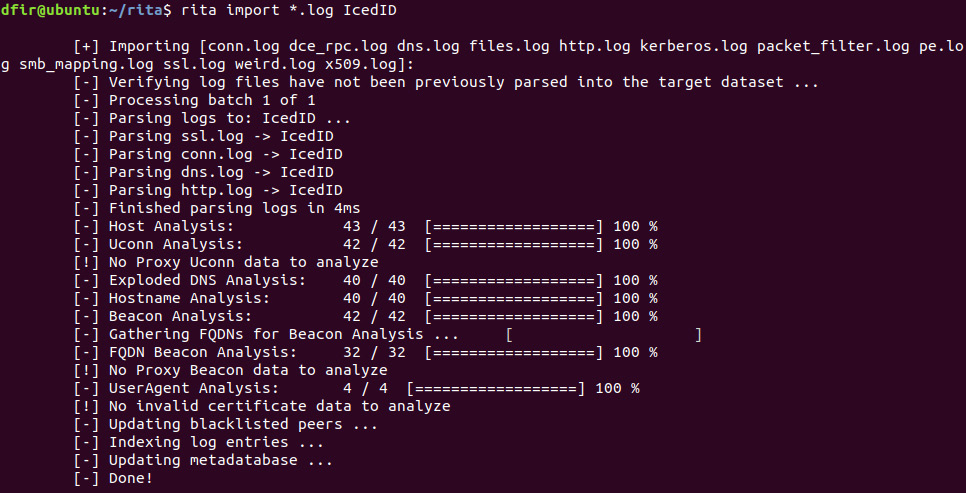Click 'Parsing conn.log -> IcedID' line

(208, 154)
